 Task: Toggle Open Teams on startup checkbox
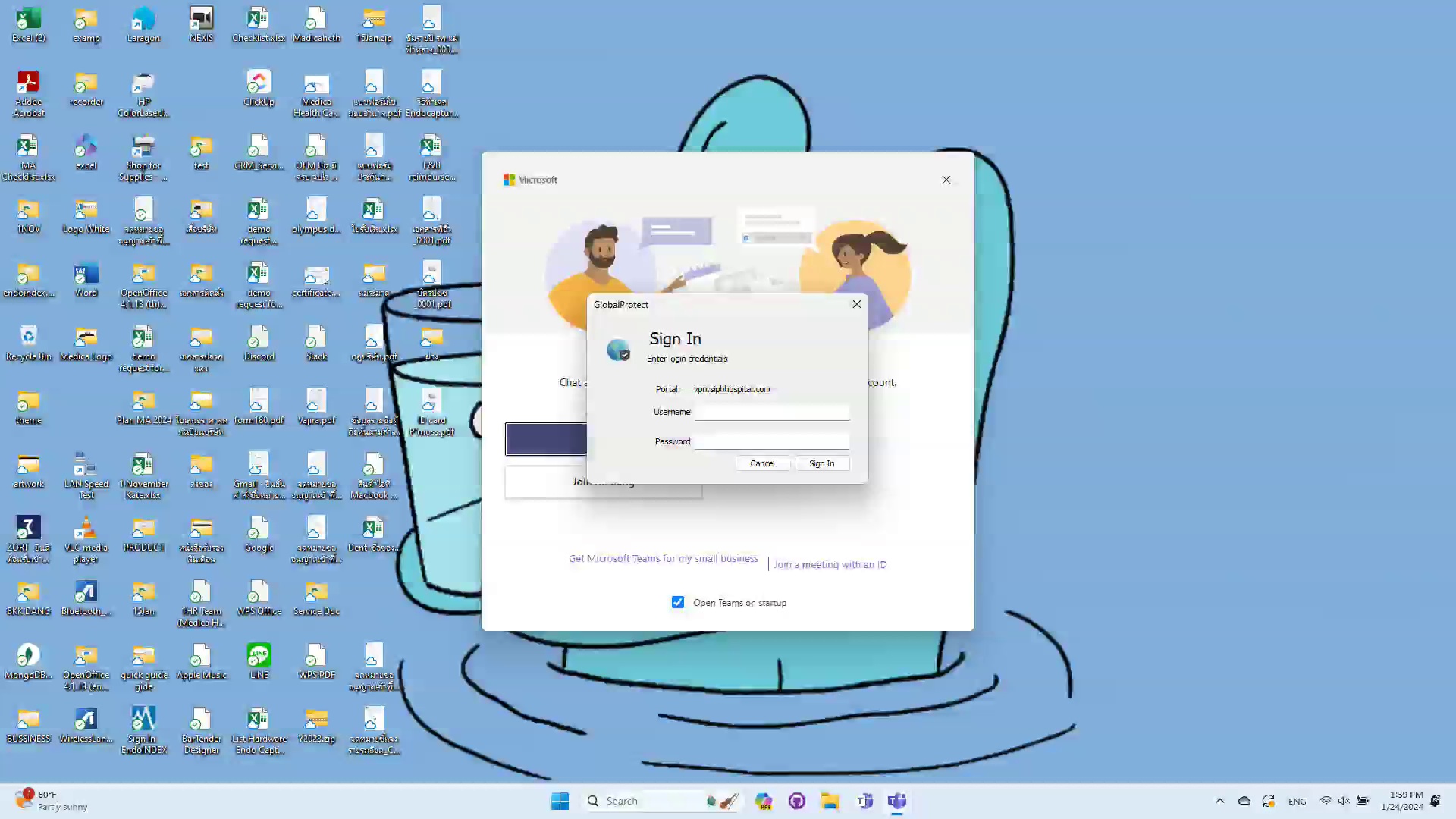pos(678,602)
